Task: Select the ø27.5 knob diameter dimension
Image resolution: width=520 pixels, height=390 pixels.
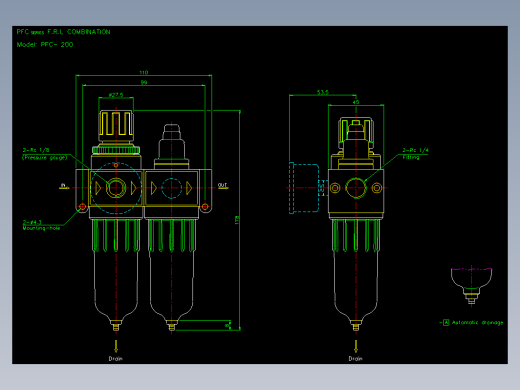Action: (x=116, y=95)
